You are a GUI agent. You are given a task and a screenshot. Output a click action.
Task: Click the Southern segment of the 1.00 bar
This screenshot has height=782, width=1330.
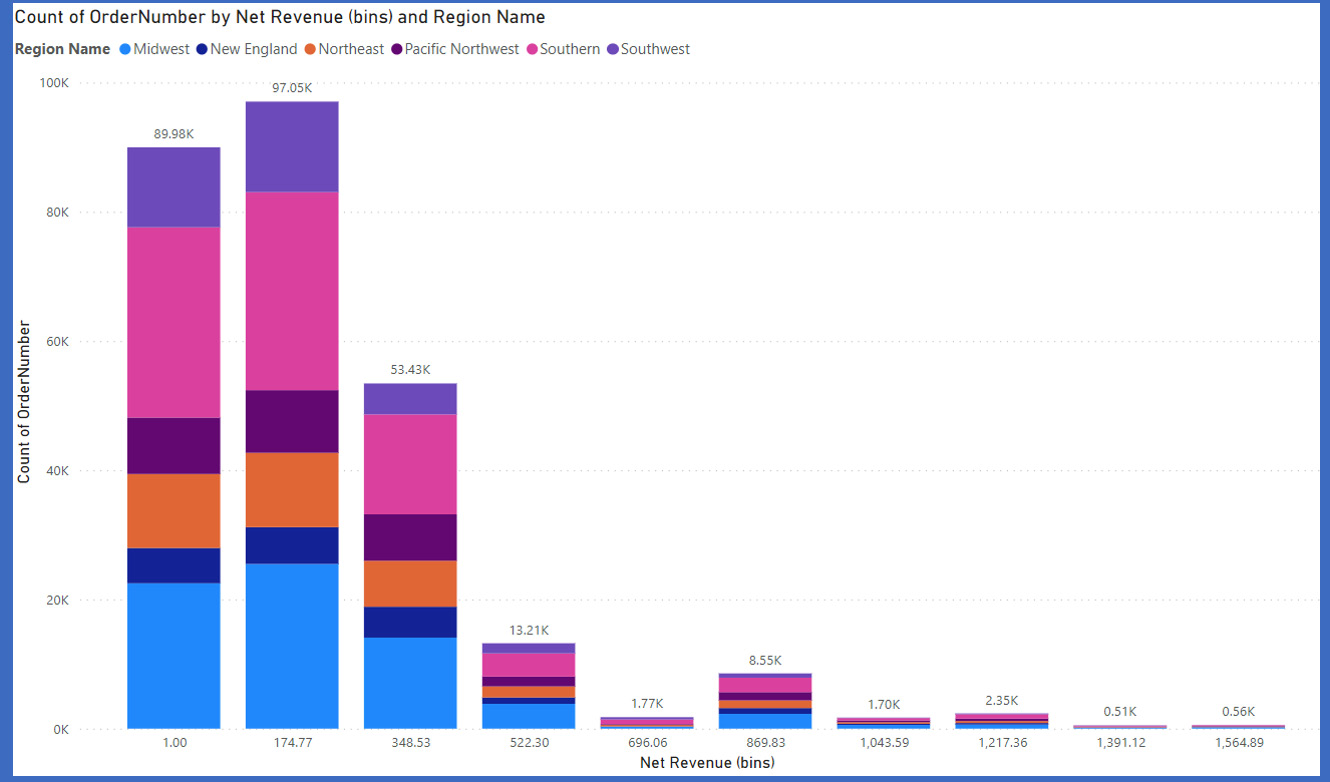click(x=174, y=322)
